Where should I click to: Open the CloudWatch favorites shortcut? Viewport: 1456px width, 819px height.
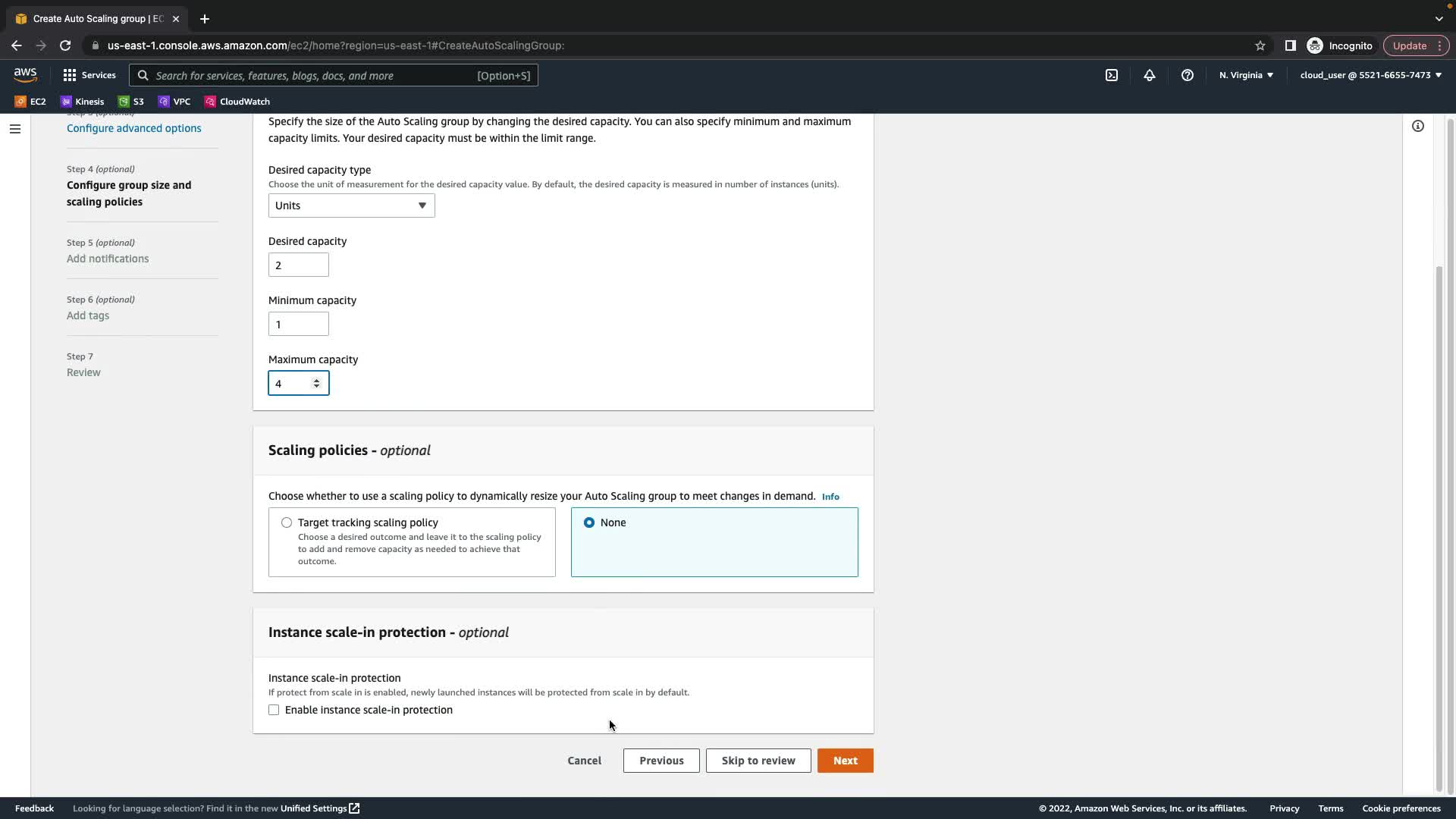pyautogui.click(x=237, y=102)
